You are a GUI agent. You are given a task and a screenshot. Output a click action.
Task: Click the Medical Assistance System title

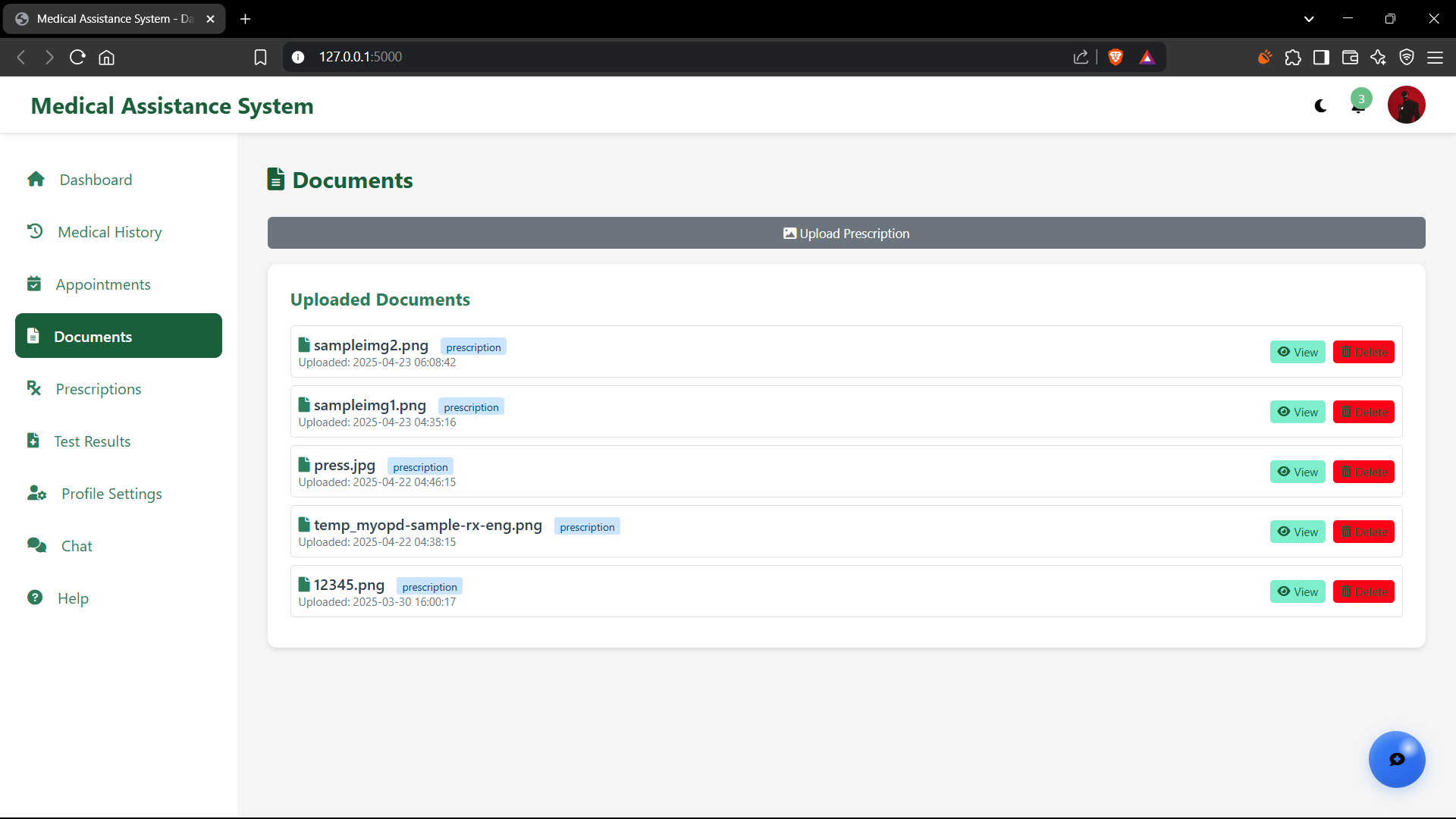172,105
